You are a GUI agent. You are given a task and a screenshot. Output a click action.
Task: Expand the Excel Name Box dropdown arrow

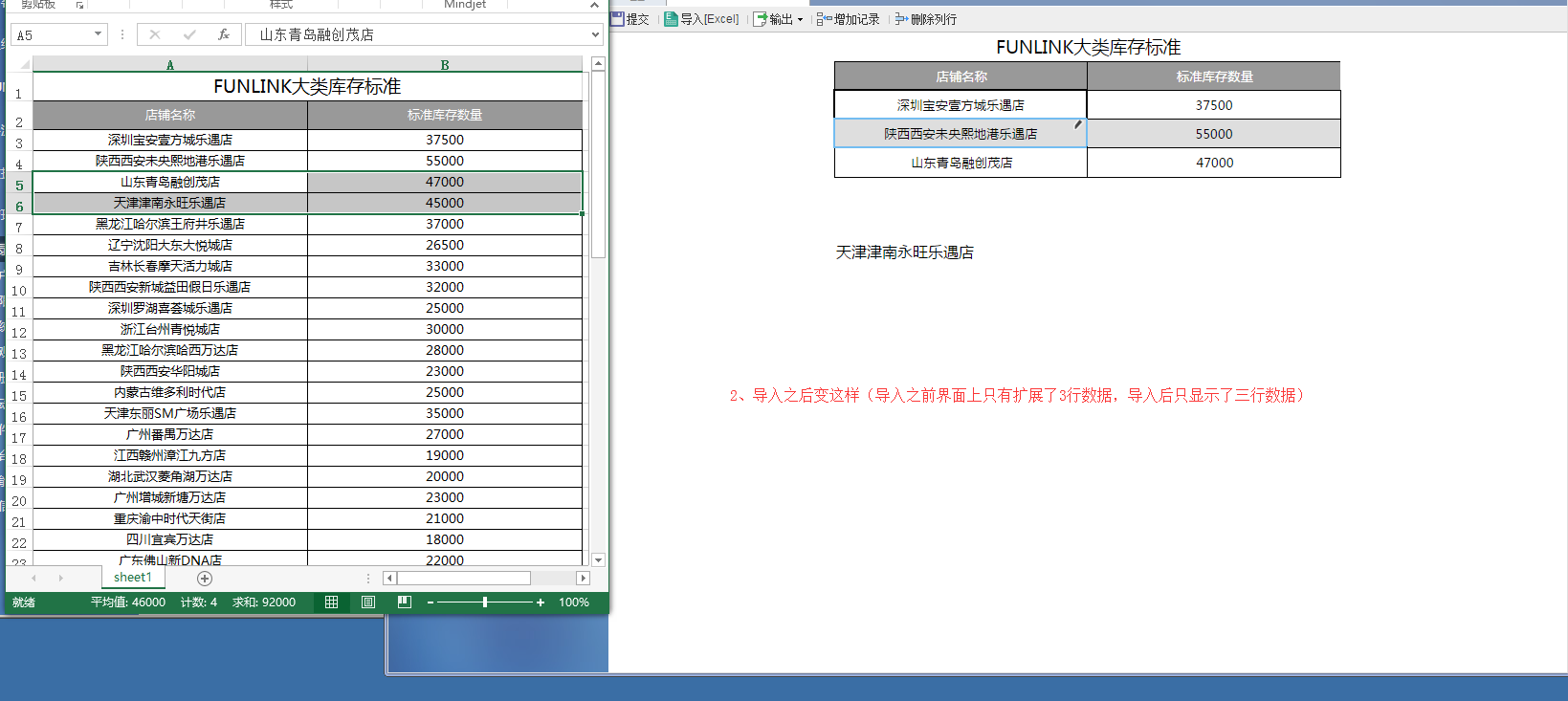point(98,34)
